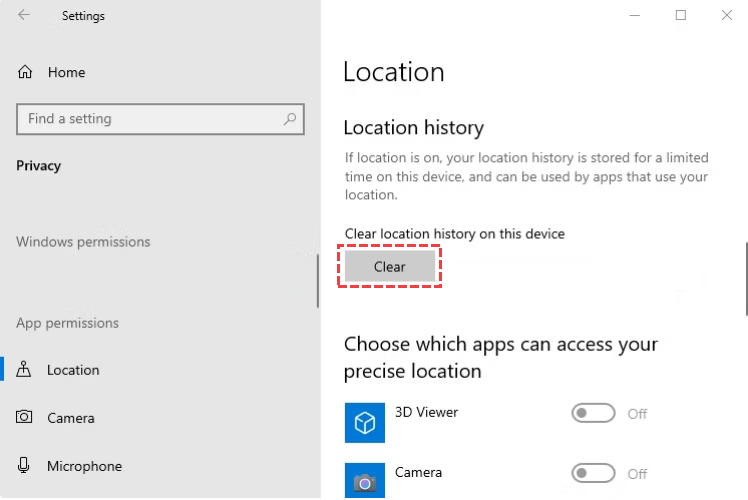This screenshot has width=748, height=500.
Task: Click the Camera icon in sidebar
Action: (25, 418)
